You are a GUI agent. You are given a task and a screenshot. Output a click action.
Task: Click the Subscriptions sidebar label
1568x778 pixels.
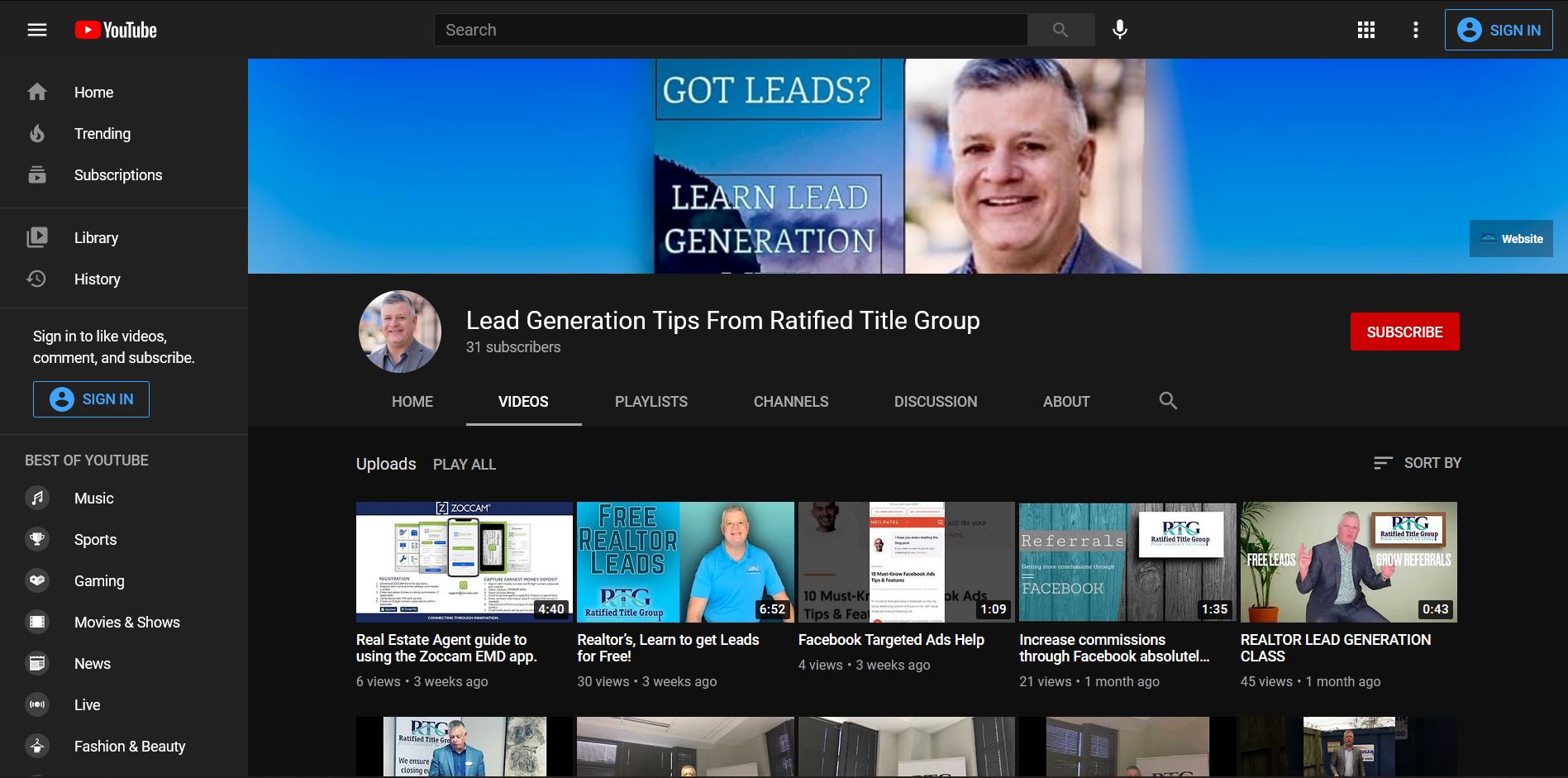[x=118, y=174]
